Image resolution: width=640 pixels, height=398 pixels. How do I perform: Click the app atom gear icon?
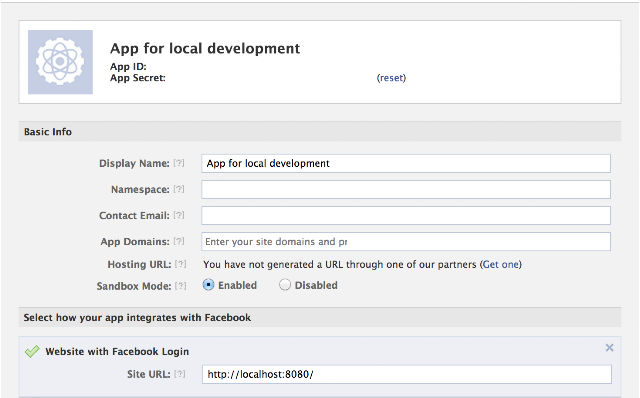[x=60, y=62]
